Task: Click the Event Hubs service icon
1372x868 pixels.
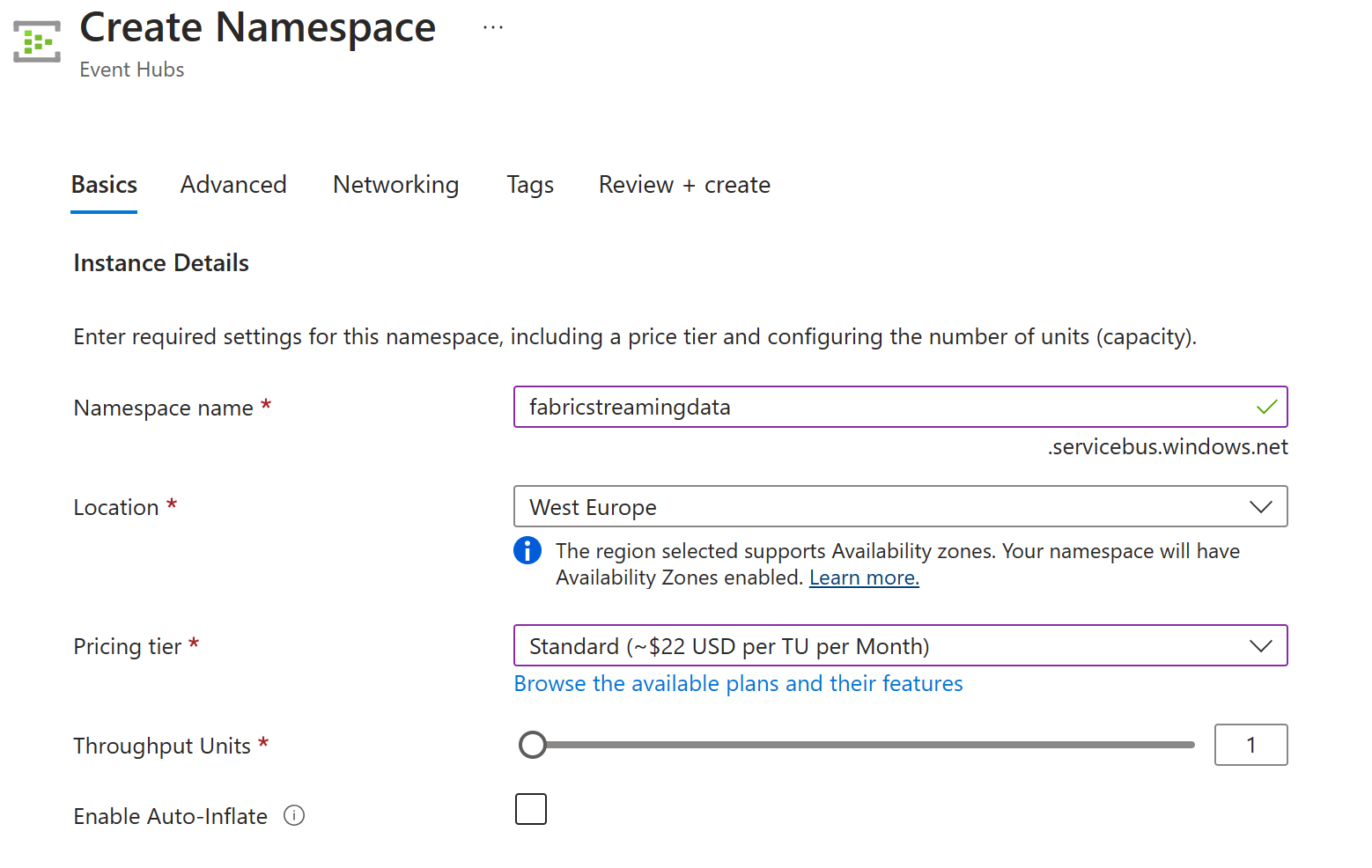Action: pyautogui.click(x=37, y=41)
